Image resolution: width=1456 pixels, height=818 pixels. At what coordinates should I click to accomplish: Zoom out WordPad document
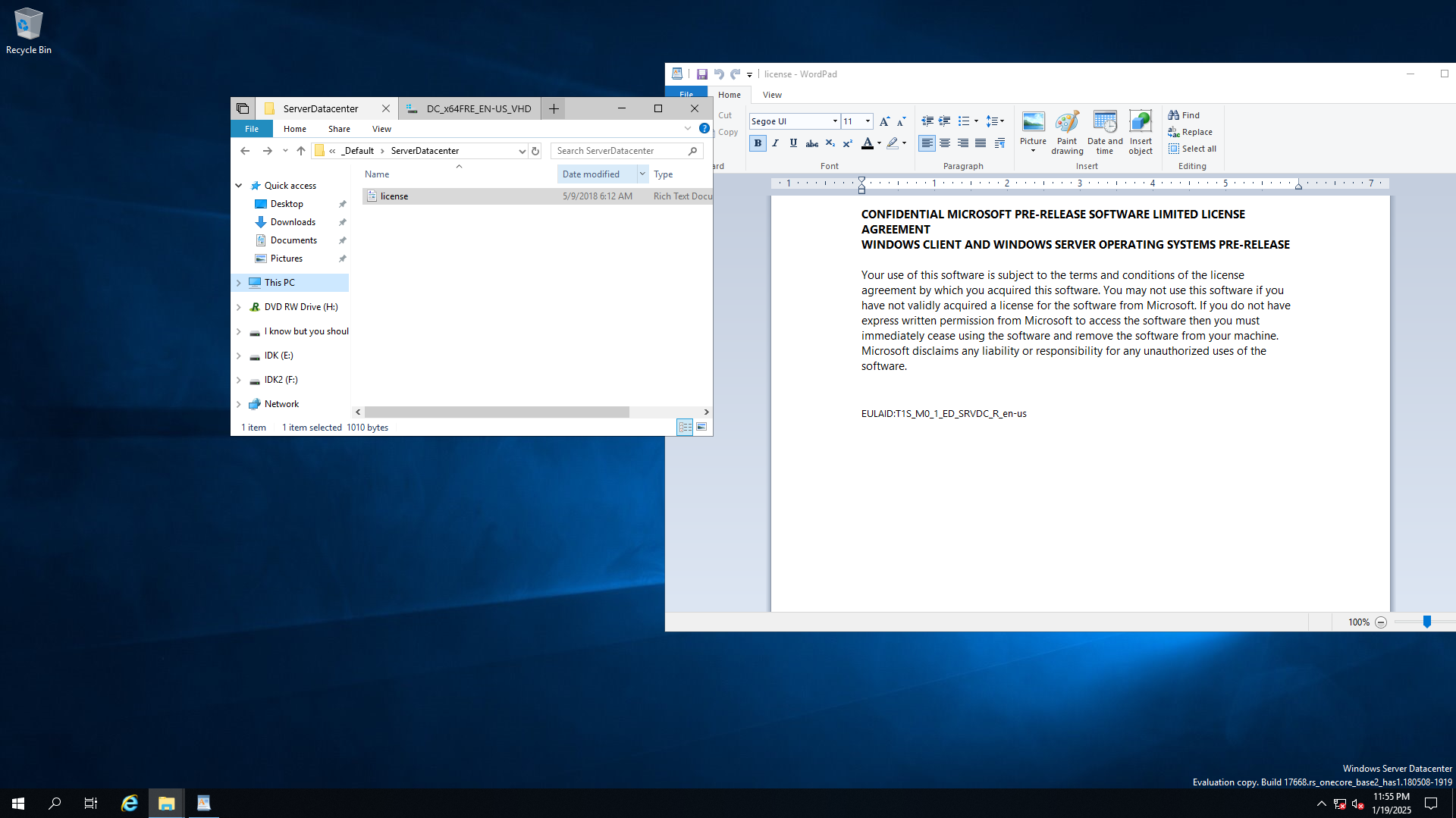point(1381,622)
